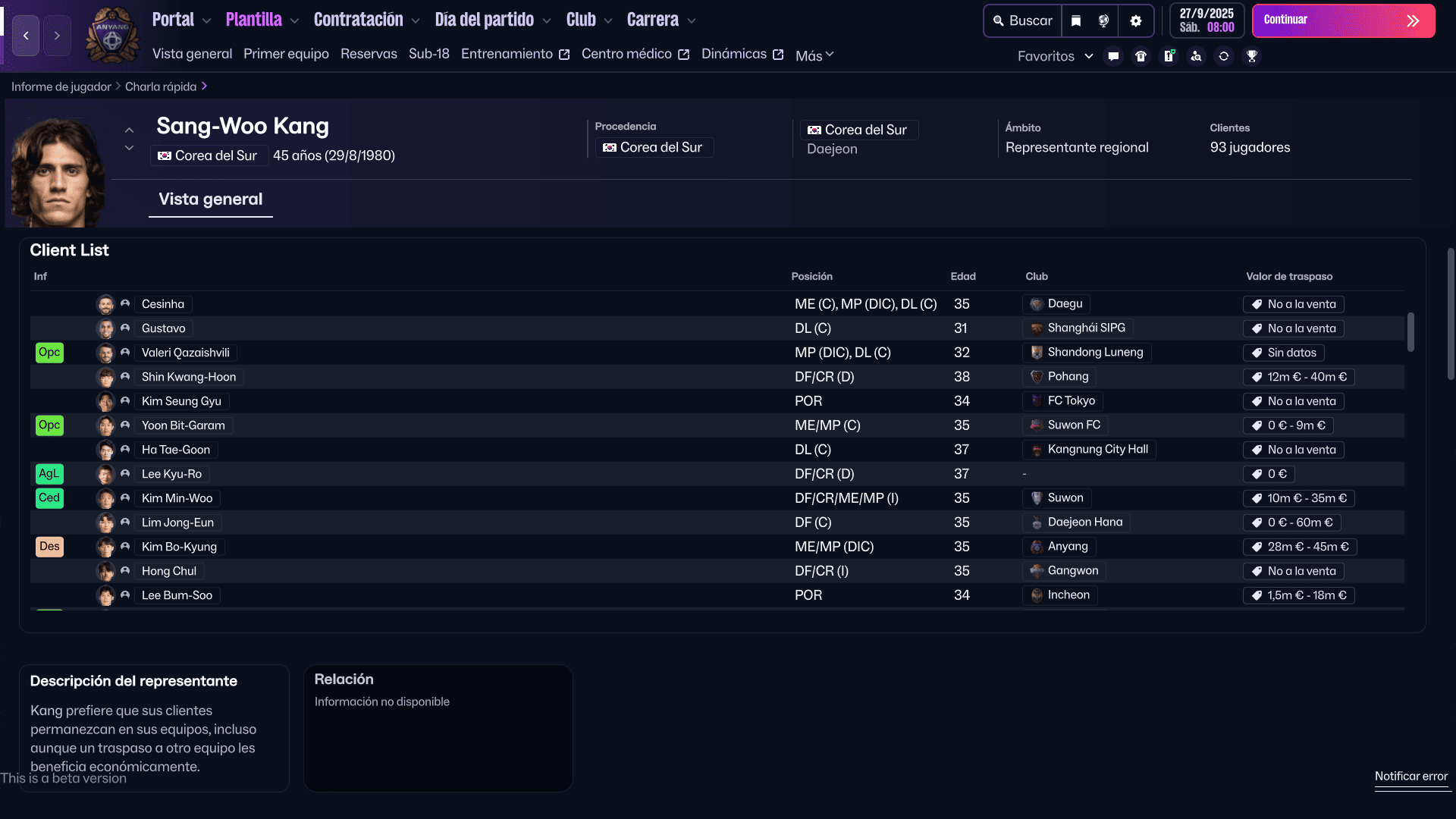Open the shirt squad shortcut icon
This screenshot has width=1456, height=819.
click(x=1141, y=56)
